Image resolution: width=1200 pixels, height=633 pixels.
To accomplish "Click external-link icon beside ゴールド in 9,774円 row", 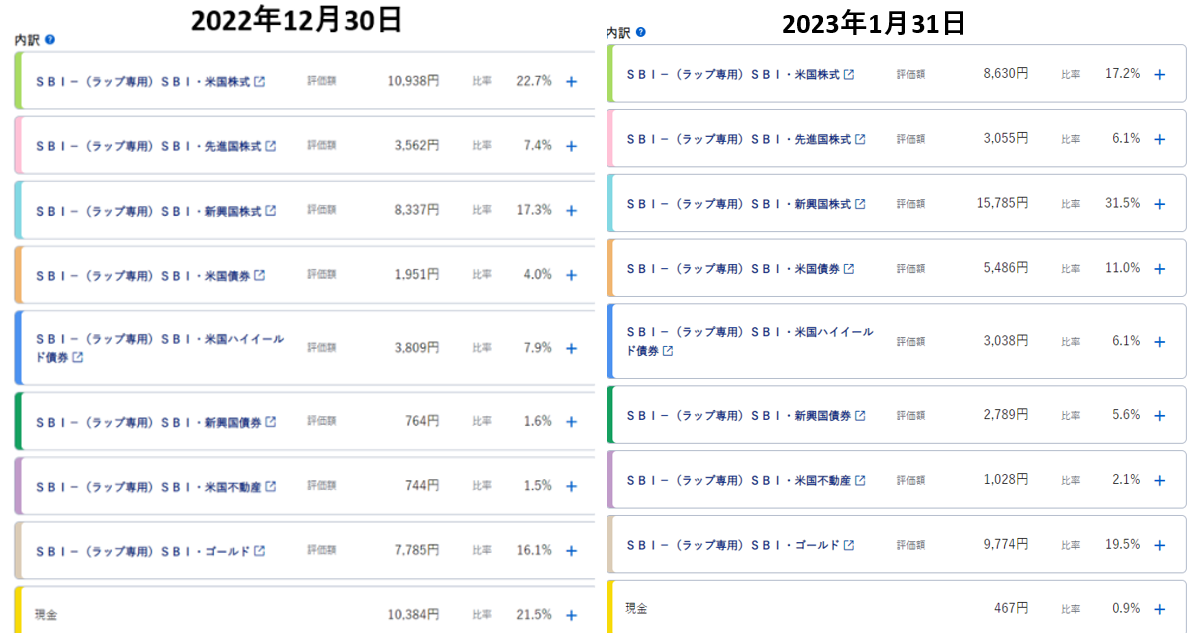I will (849, 545).
